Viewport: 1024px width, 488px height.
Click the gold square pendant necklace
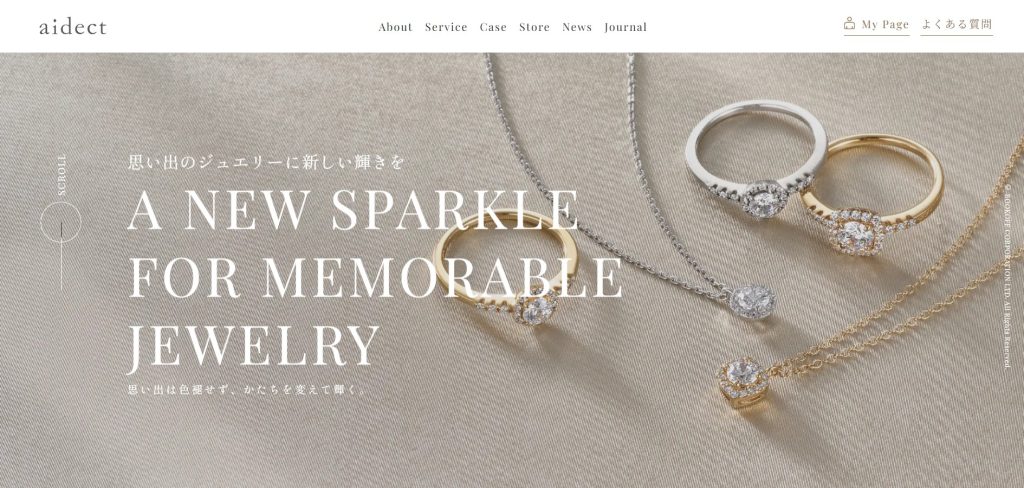[x=743, y=381]
